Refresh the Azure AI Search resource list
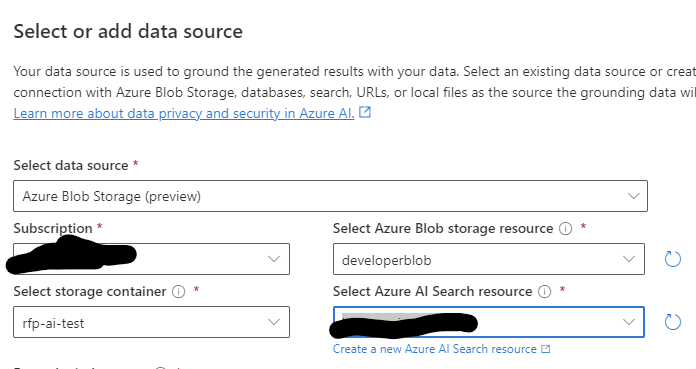 672,322
